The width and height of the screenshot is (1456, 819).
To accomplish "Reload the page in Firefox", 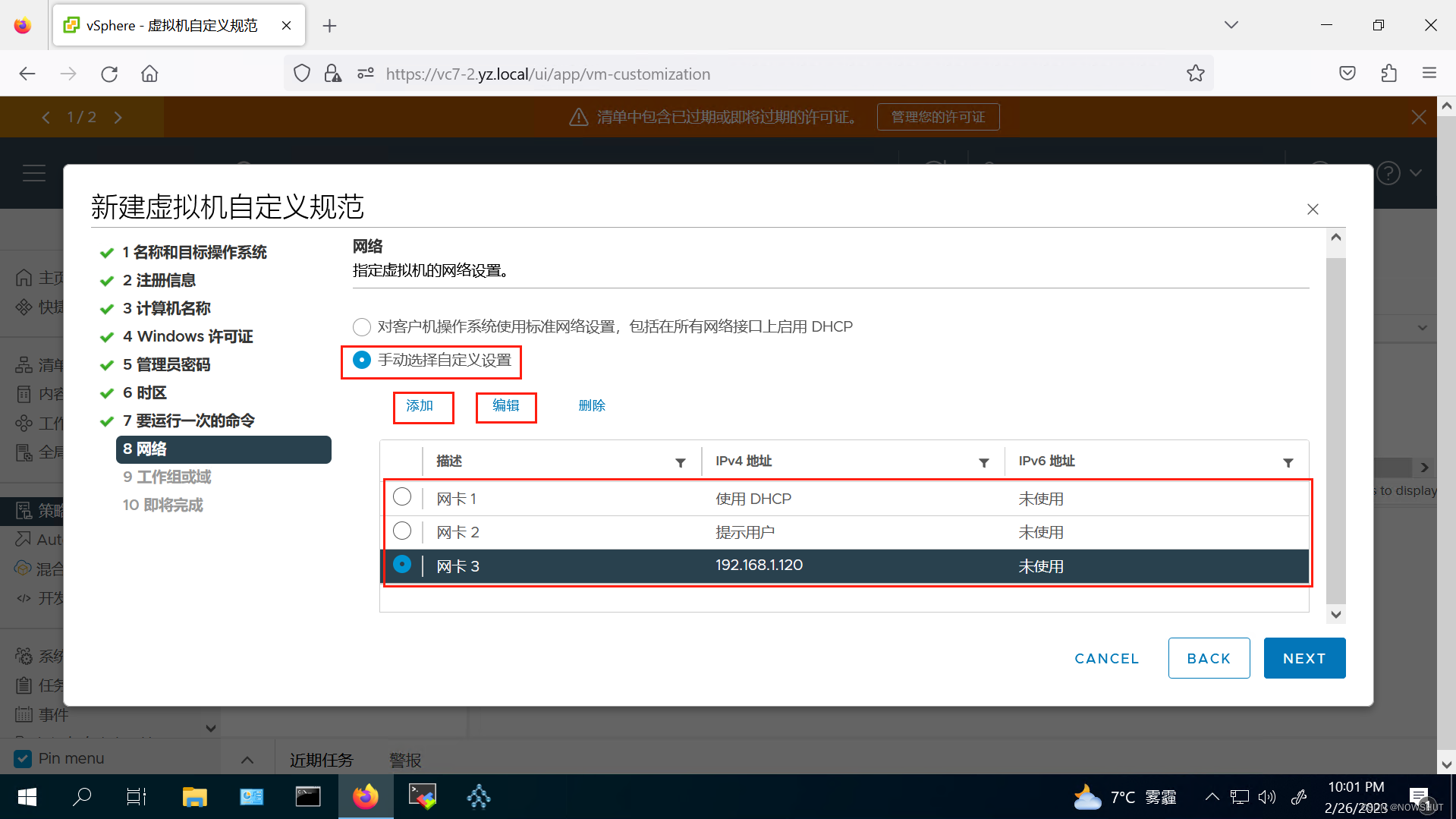I will (x=108, y=73).
